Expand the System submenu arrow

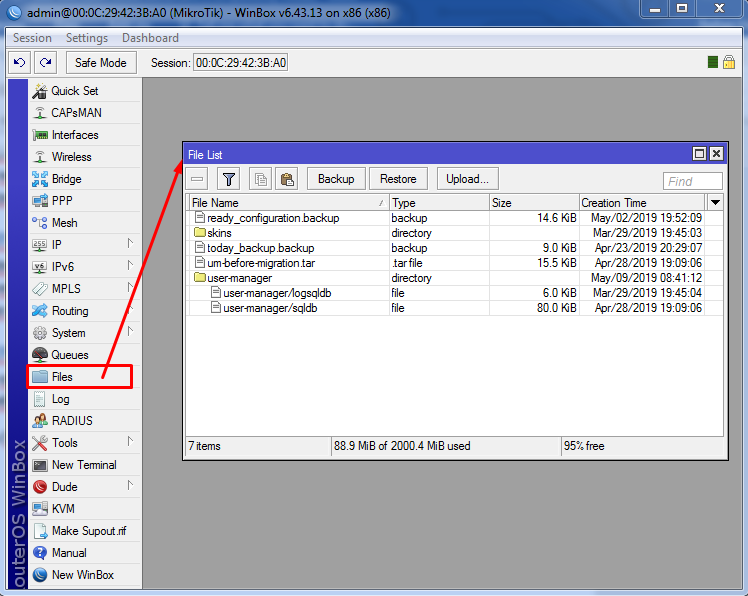point(130,331)
